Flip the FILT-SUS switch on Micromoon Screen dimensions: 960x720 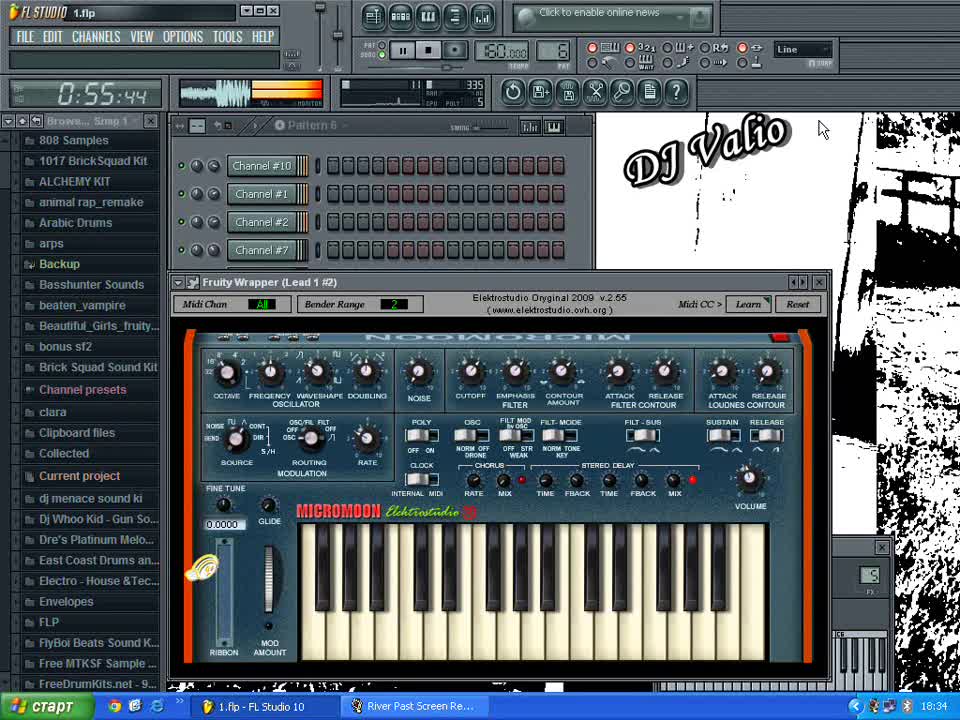642,435
